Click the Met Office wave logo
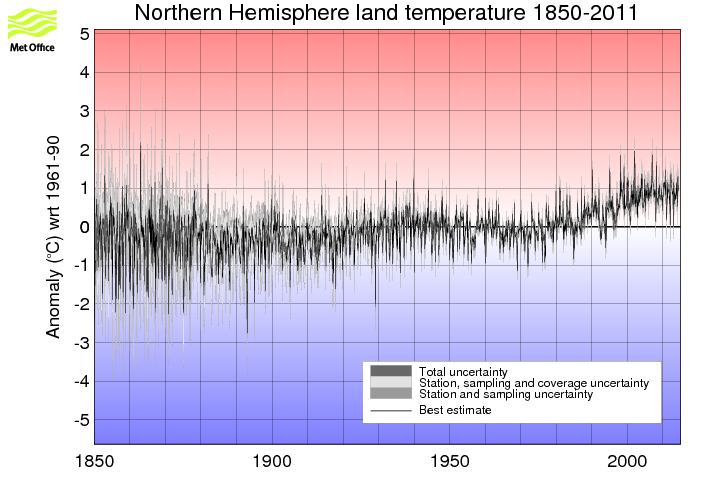Screen dimensions: 708x504 [33, 23]
